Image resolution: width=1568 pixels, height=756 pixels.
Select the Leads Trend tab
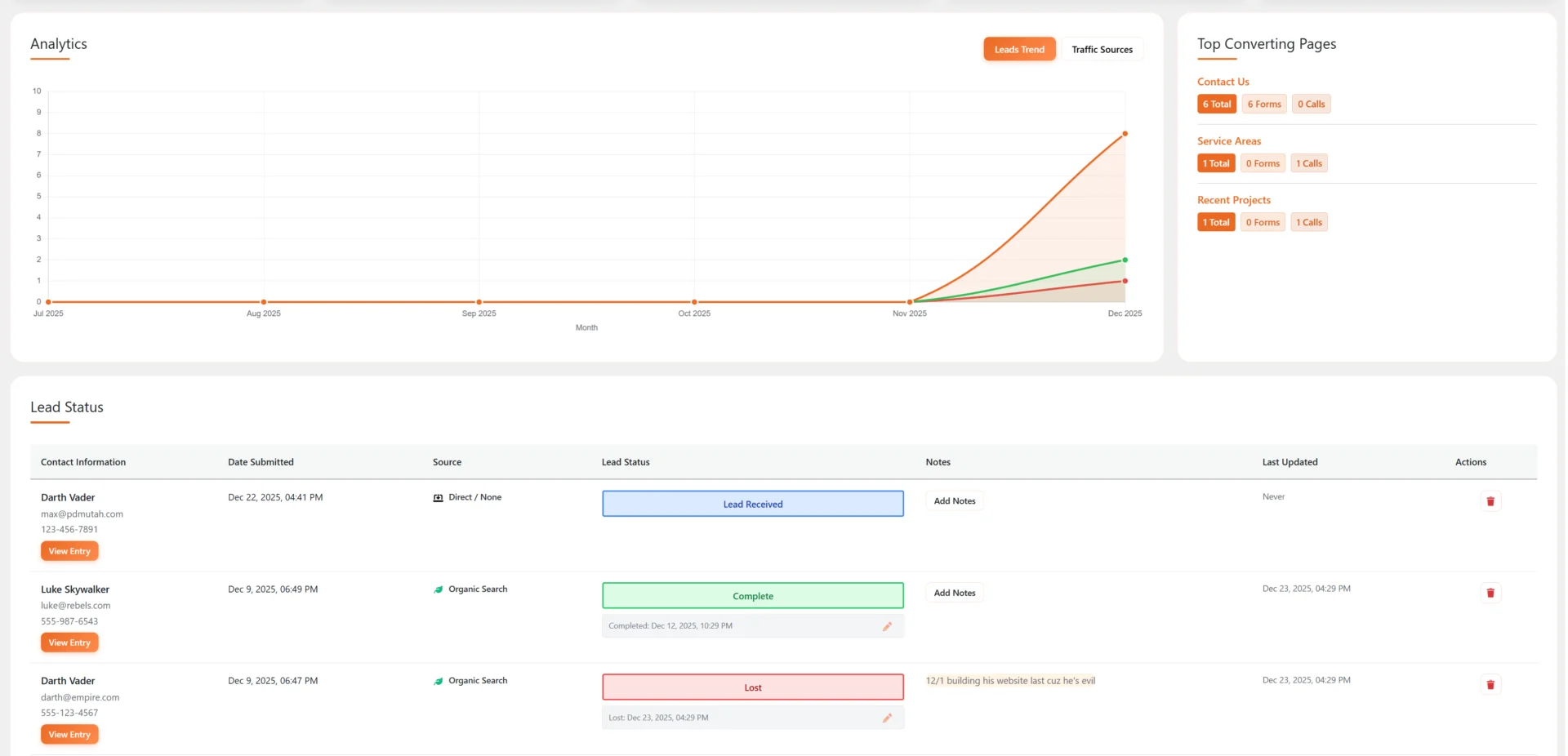pyautogui.click(x=1018, y=49)
